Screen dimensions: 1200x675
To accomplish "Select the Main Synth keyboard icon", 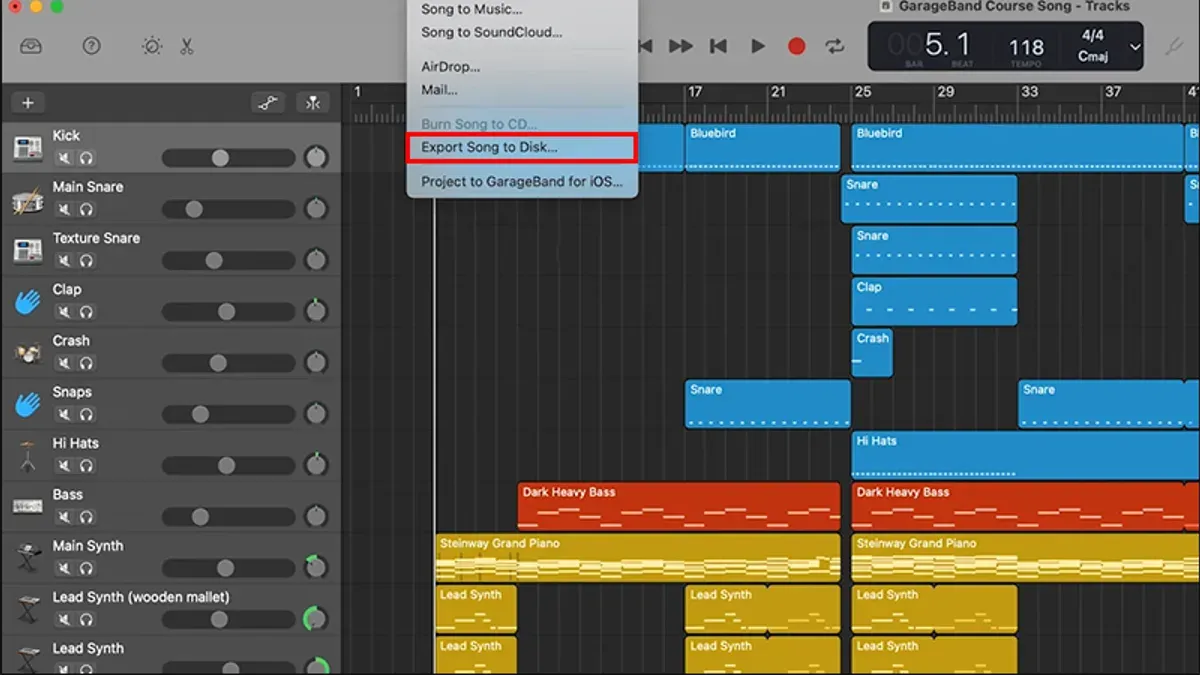I will coord(27,559).
